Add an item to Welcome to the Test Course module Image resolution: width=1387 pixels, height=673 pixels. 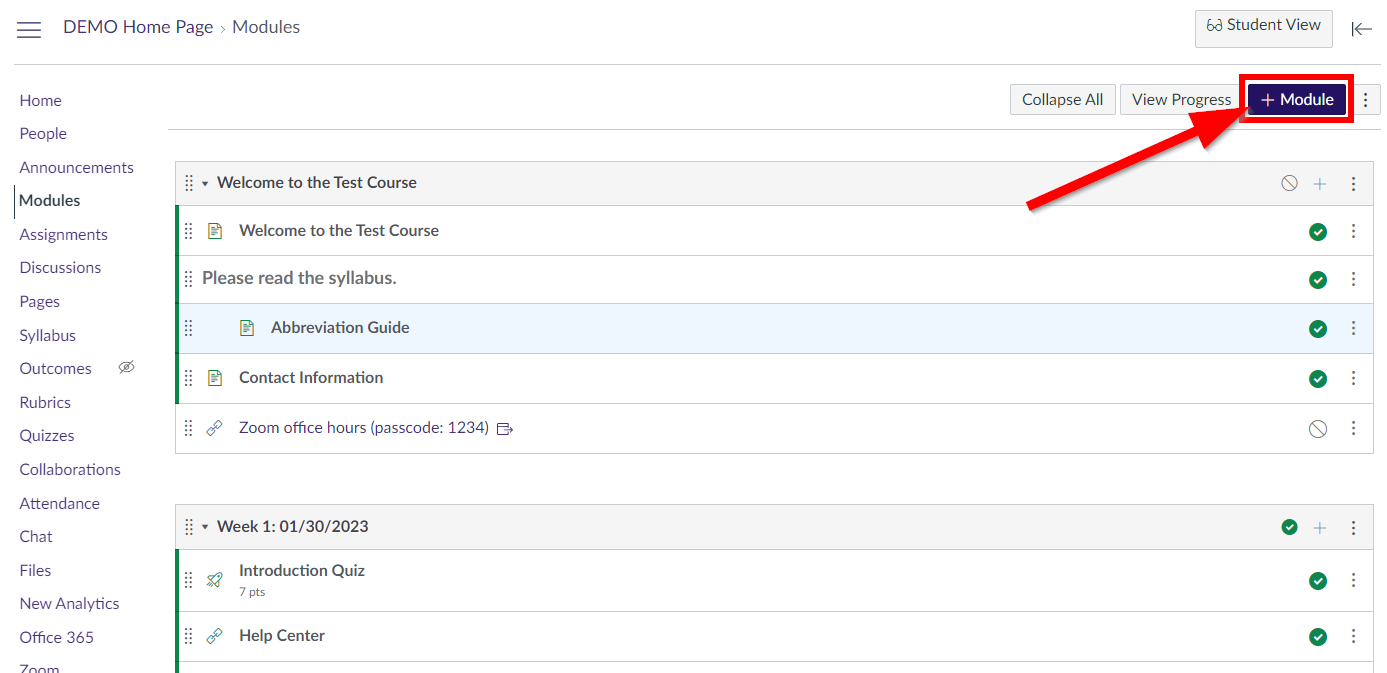coord(1320,184)
